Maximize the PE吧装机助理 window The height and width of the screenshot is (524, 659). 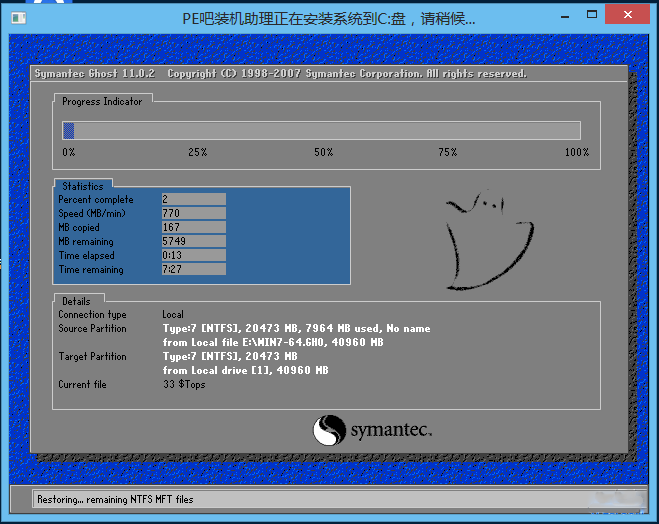[x=592, y=15]
